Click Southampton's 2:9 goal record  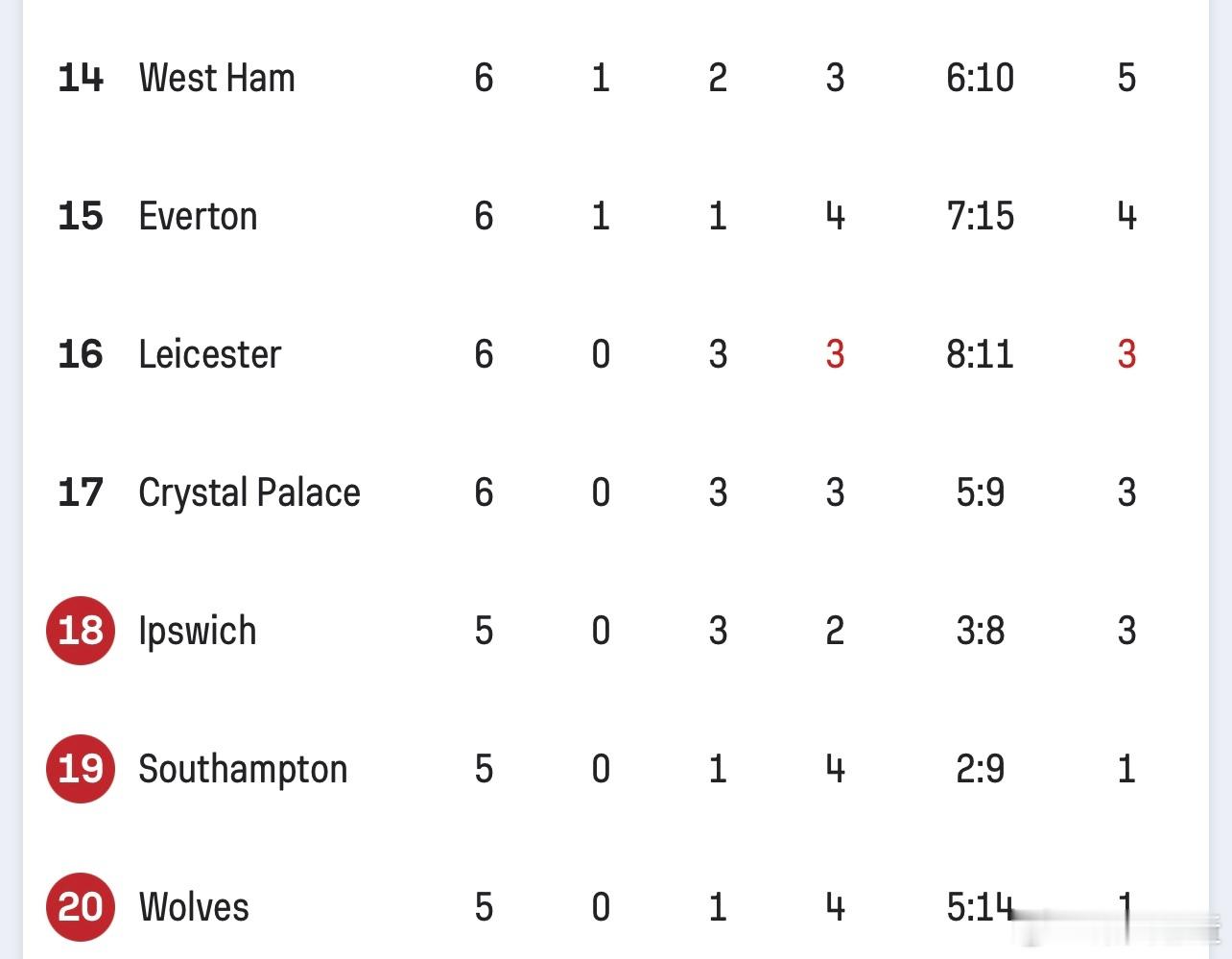pos(980,769)
